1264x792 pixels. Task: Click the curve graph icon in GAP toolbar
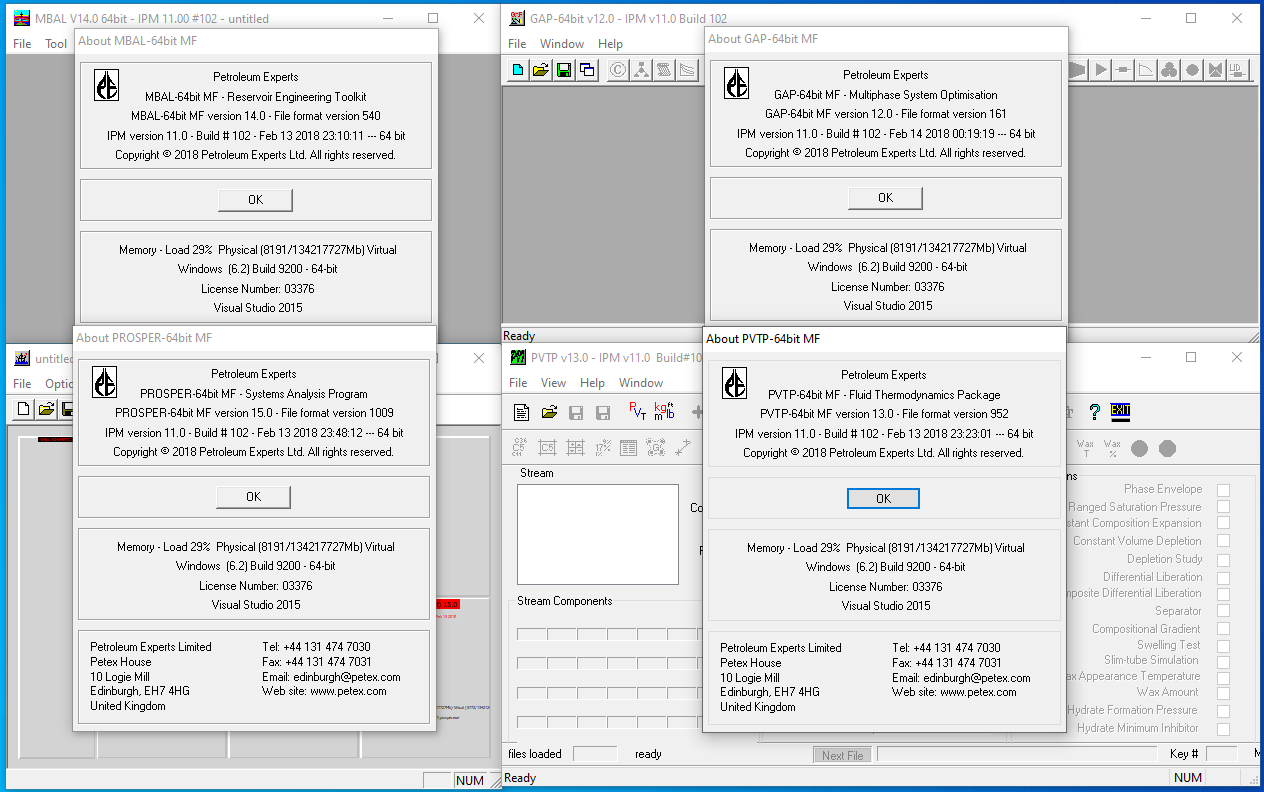1147,70
